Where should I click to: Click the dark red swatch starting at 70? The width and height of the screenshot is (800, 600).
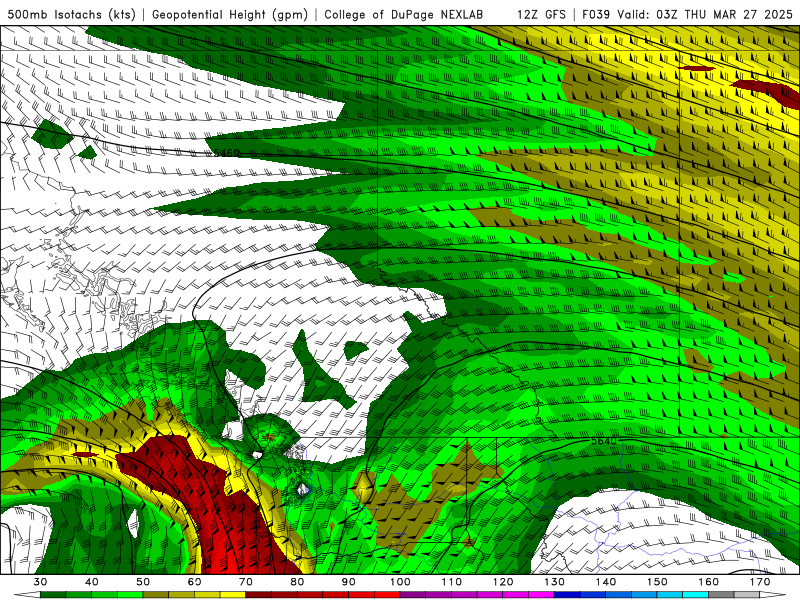259,594
